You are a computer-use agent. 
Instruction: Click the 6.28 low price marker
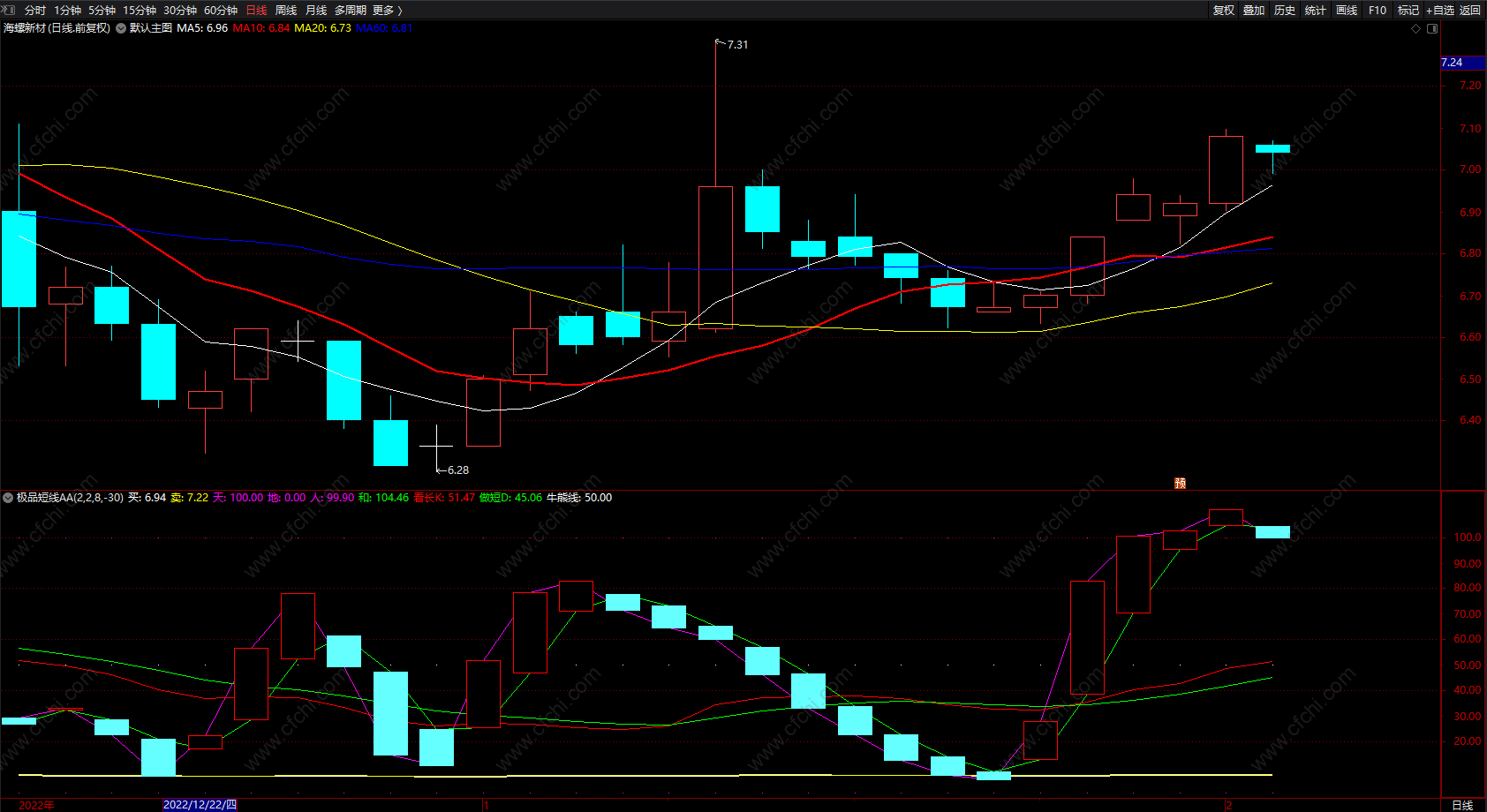pos(457,470)
